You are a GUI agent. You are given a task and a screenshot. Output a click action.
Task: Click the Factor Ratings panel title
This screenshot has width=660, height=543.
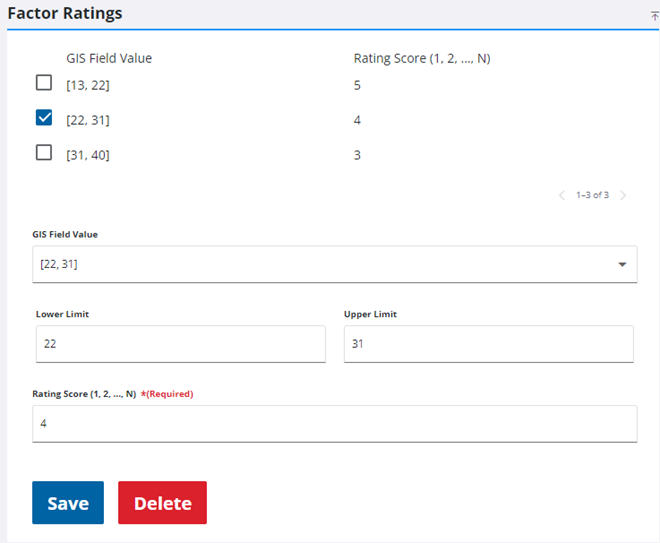click(x=65, y=14)
